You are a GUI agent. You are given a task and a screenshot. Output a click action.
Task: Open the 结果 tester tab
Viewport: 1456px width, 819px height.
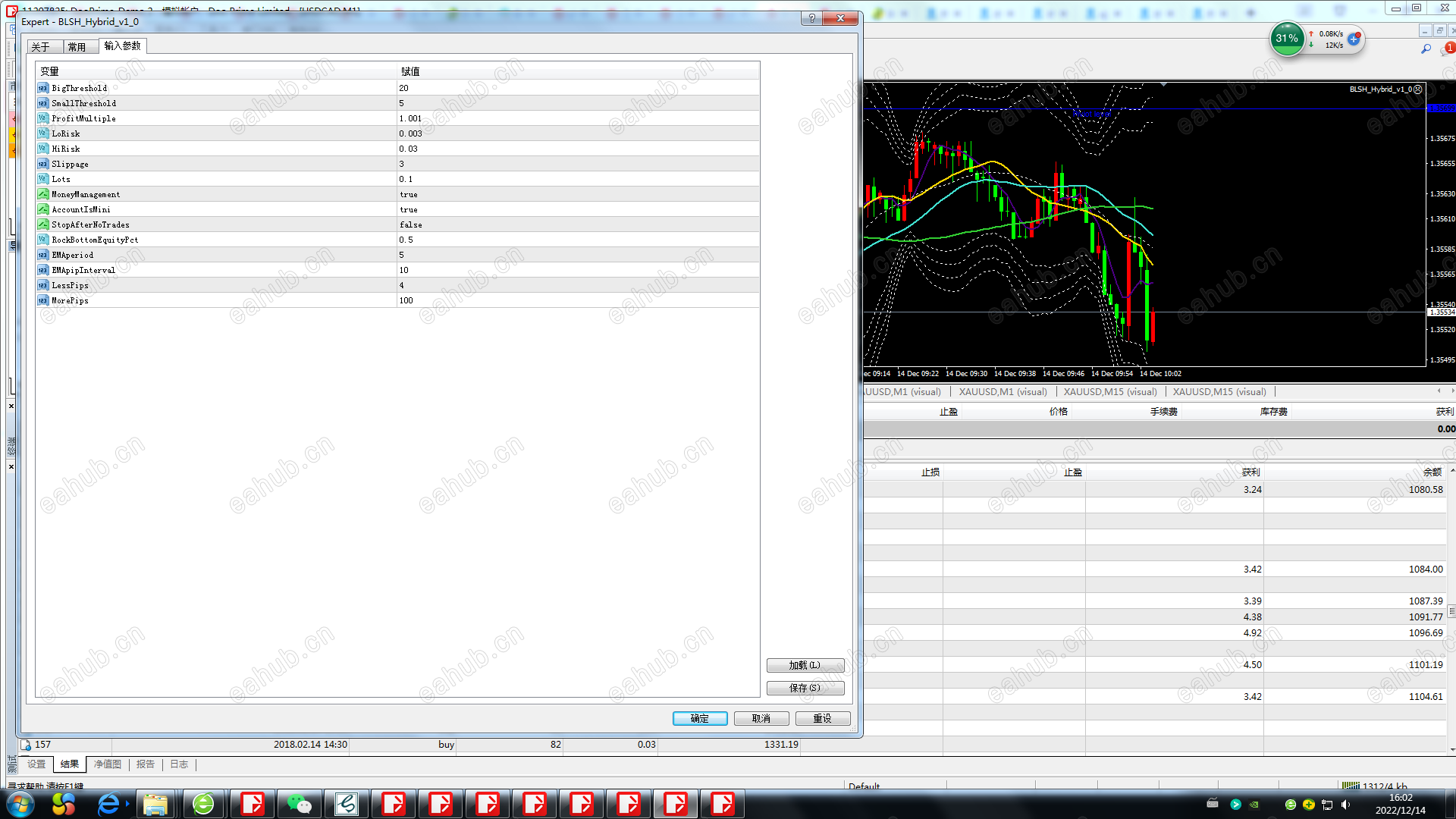coord(70,764)
